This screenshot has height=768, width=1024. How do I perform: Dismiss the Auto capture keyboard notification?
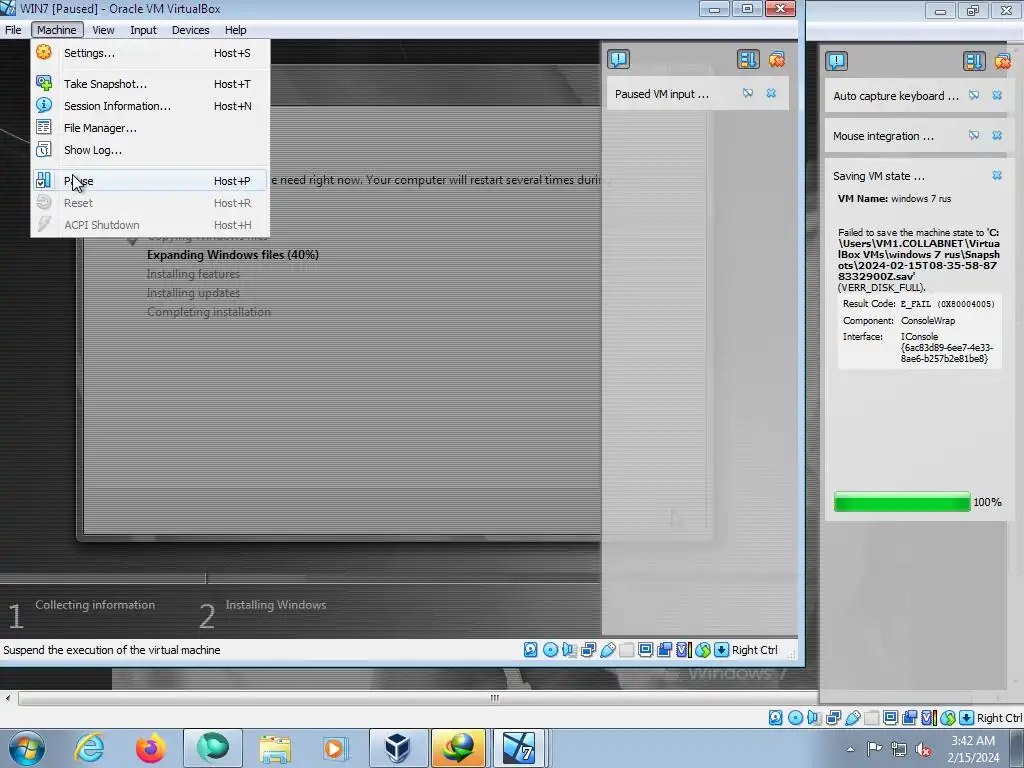tap(997, 95)
